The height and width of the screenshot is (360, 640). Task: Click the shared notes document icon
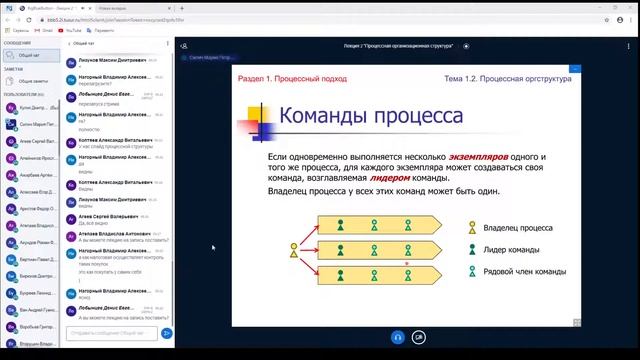point(10,81)
